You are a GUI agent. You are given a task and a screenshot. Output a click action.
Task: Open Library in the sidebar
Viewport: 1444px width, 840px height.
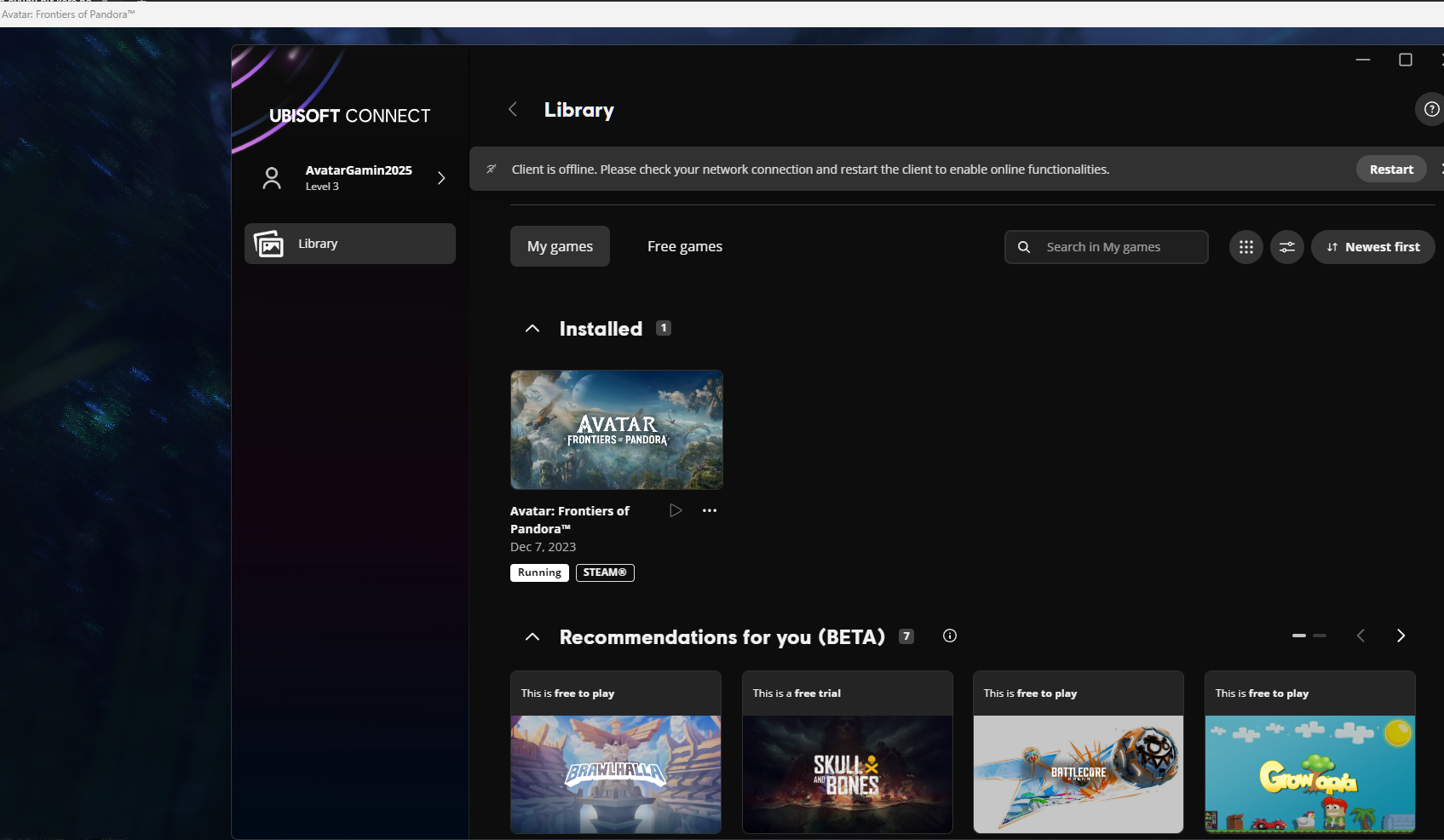pos(350,244)
